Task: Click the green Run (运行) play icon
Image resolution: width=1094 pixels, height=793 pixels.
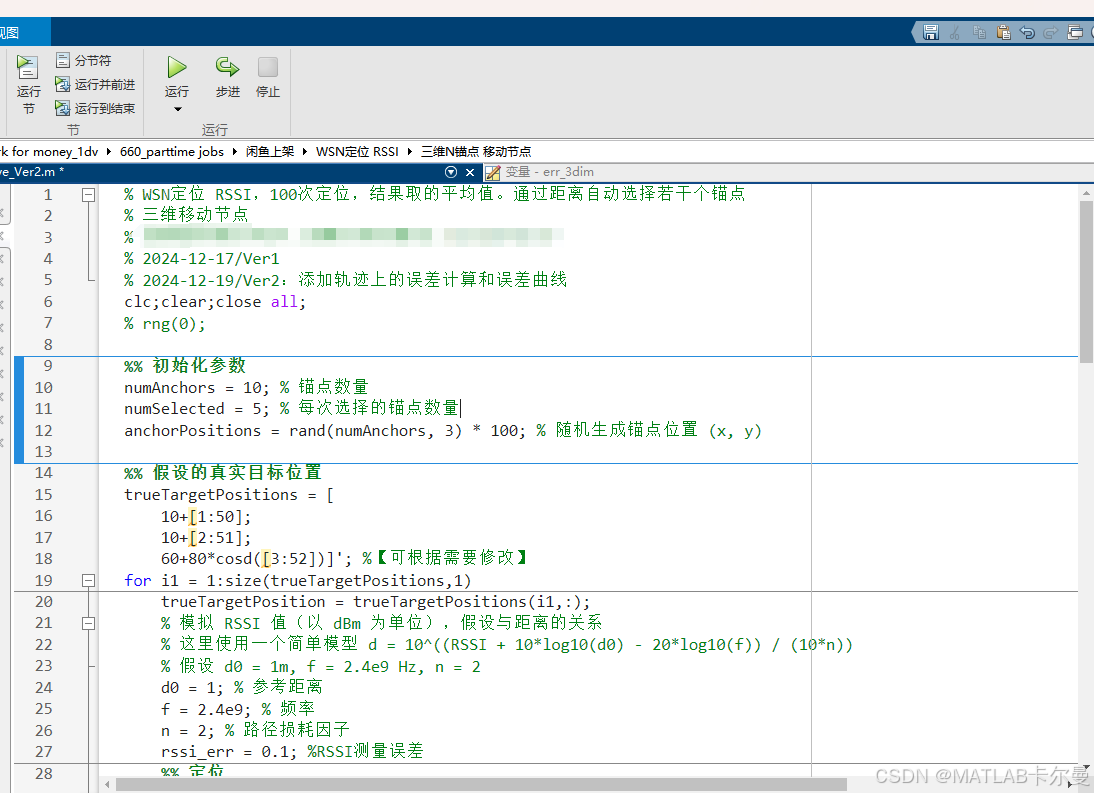Action: pyautogui.click(x=177, y=68)
